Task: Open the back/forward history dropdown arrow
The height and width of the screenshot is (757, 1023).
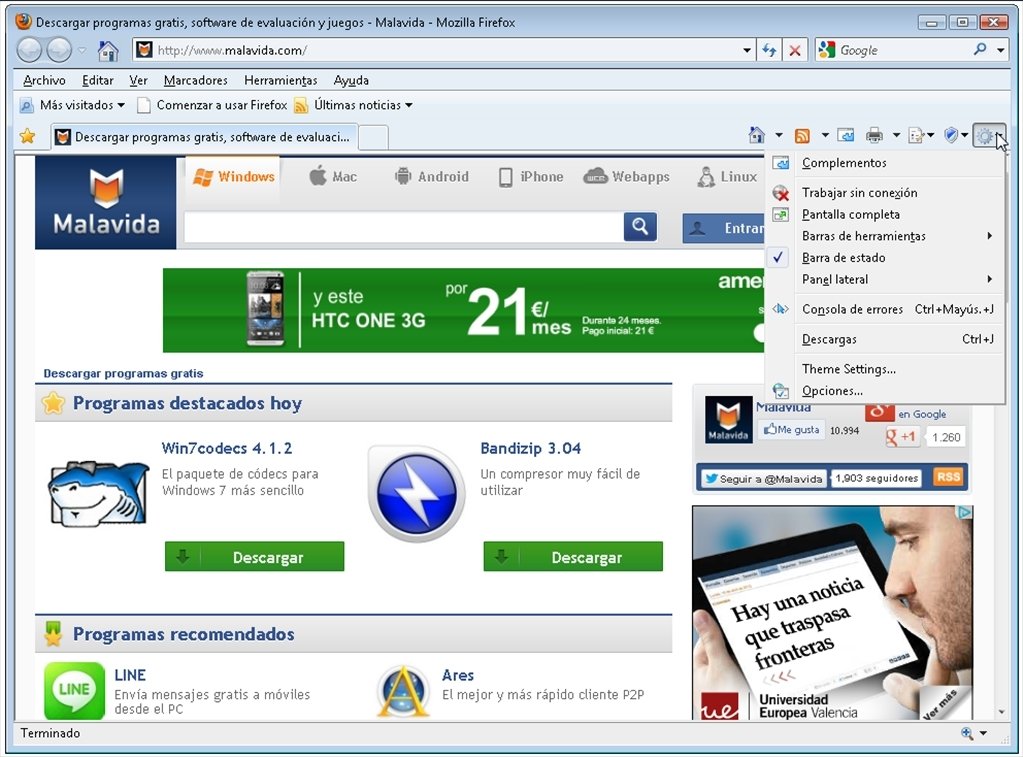Action: click(x=82, y=50)
